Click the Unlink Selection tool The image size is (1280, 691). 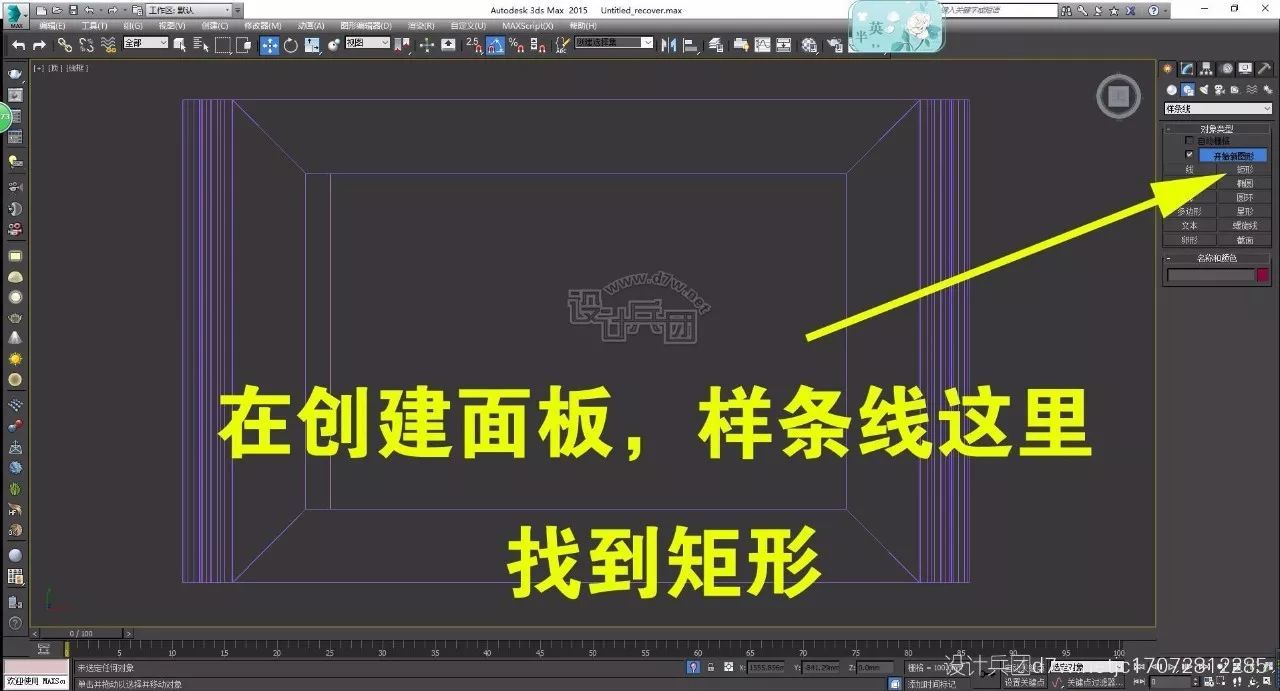click(87, 45)
